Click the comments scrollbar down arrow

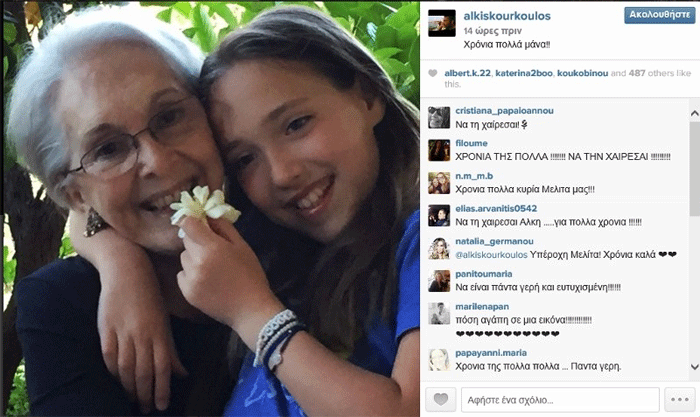pyautogui.click(x=695, y=367)
